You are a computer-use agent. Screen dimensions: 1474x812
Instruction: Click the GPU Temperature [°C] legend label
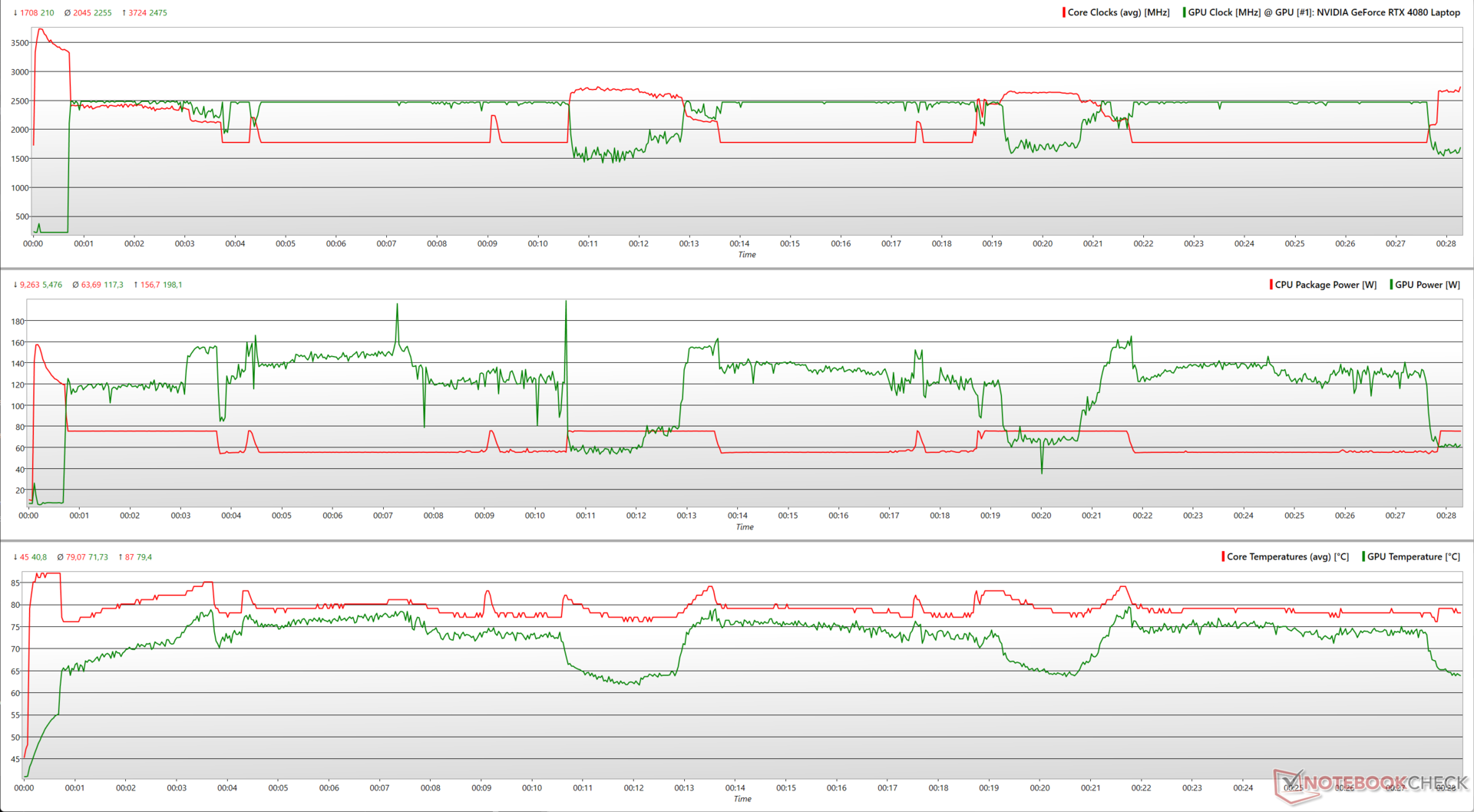point(1413,557)
